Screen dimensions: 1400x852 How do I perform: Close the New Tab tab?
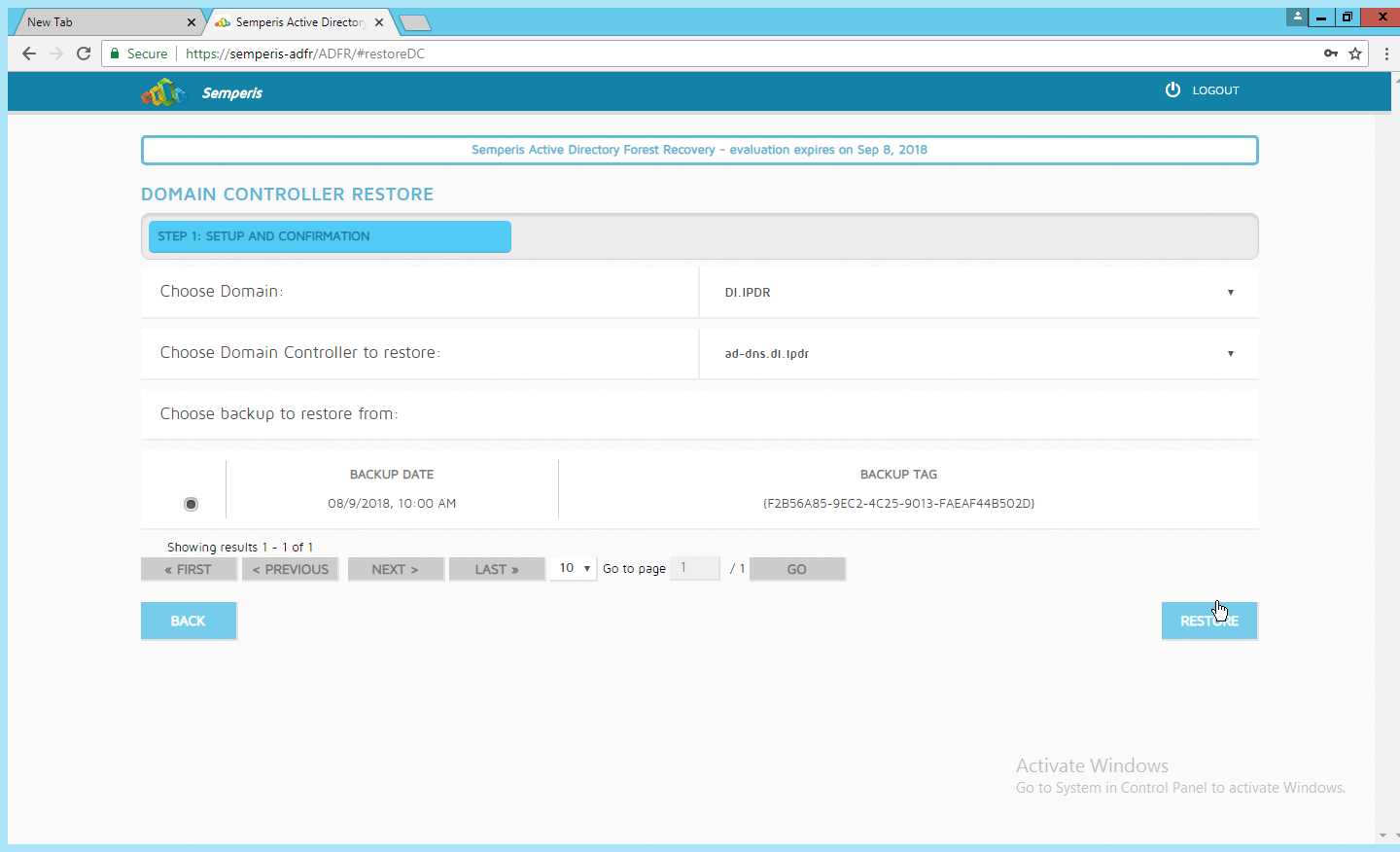191,22
